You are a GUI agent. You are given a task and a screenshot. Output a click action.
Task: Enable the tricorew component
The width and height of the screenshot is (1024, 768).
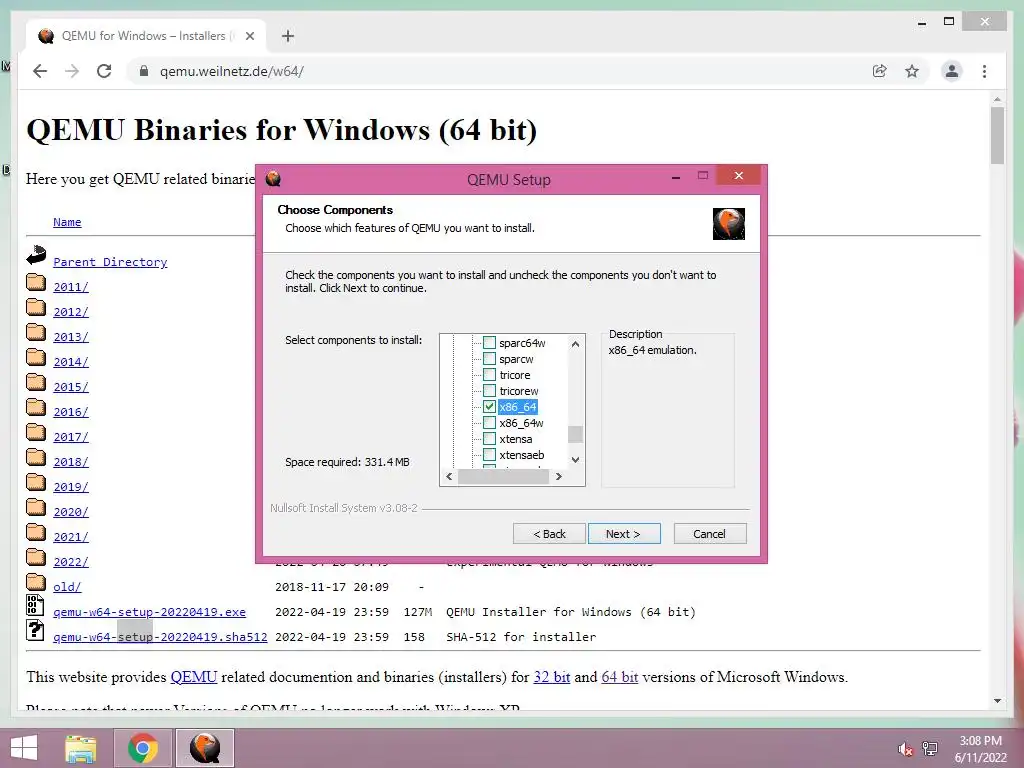489,391
